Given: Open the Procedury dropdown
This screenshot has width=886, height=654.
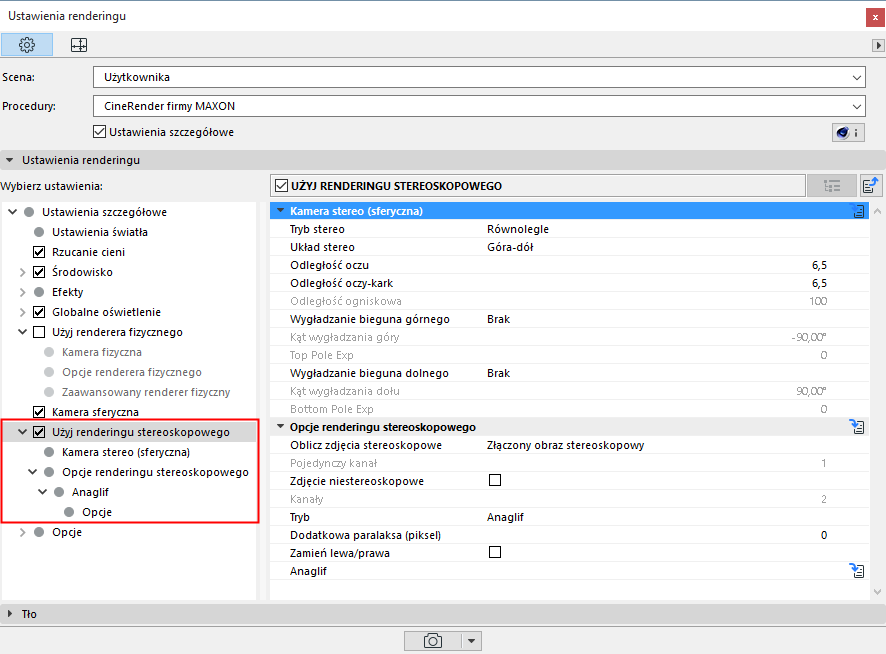Looking at the screenshot, I should (x=479, y=106).
